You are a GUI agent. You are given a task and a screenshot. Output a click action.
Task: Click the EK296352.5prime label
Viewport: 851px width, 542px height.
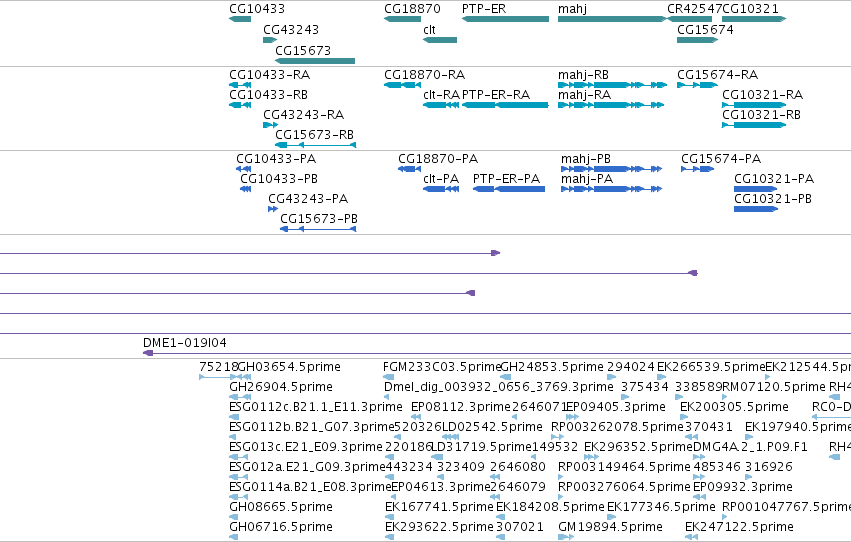[x=638, y=447]
